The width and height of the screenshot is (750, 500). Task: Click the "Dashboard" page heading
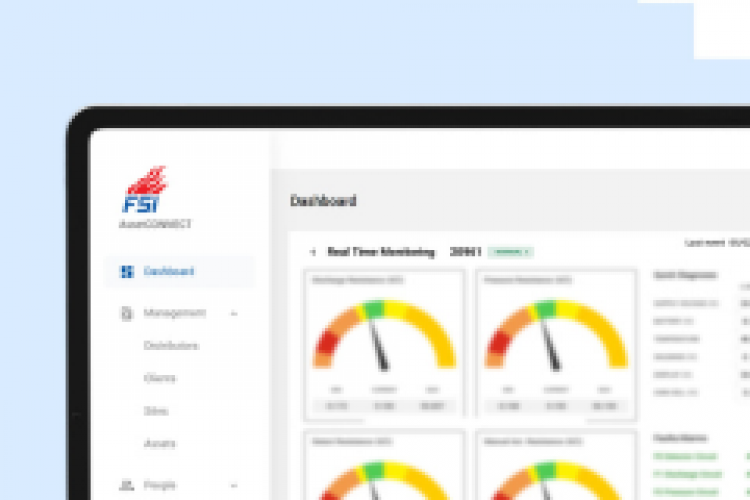coord(323,201)
